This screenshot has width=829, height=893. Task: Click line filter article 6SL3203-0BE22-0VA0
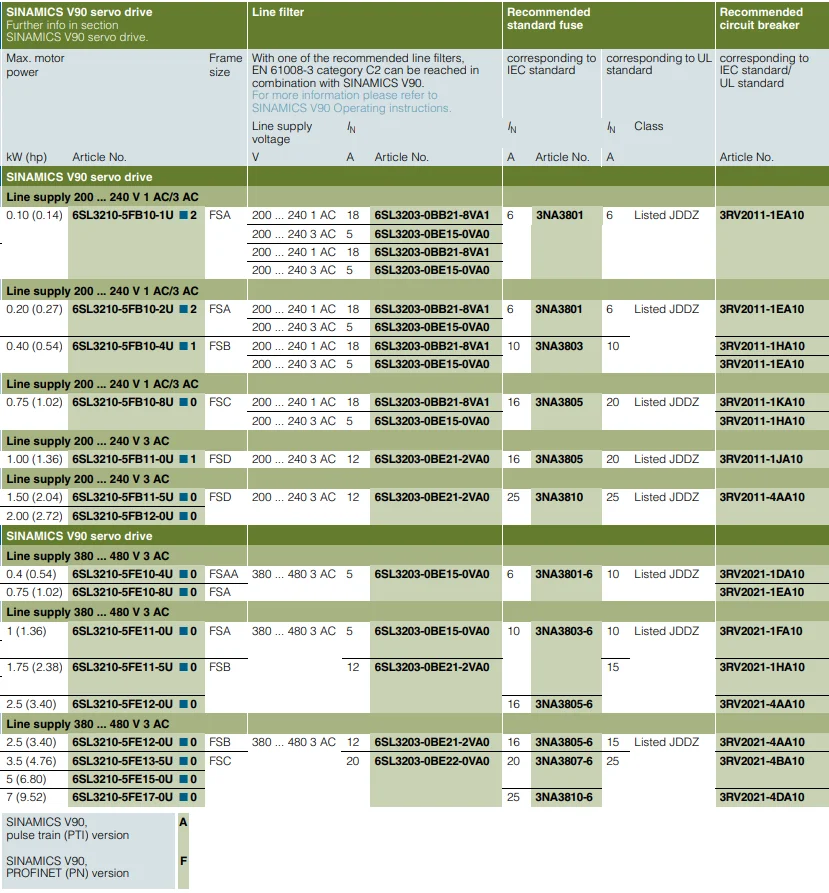point(432,761)
